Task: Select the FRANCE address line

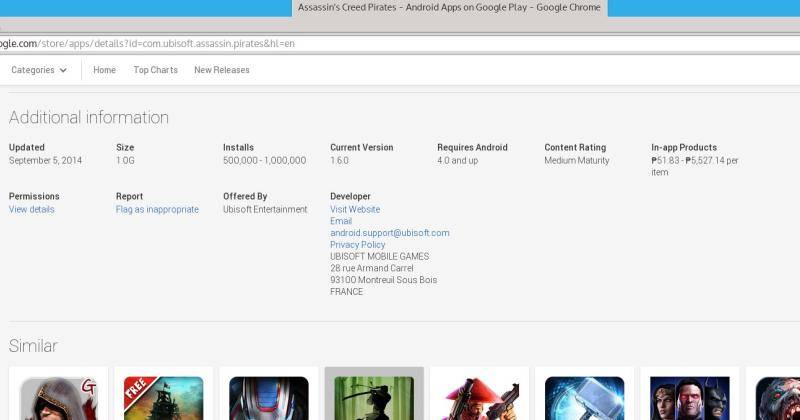Action: [346, 291]
